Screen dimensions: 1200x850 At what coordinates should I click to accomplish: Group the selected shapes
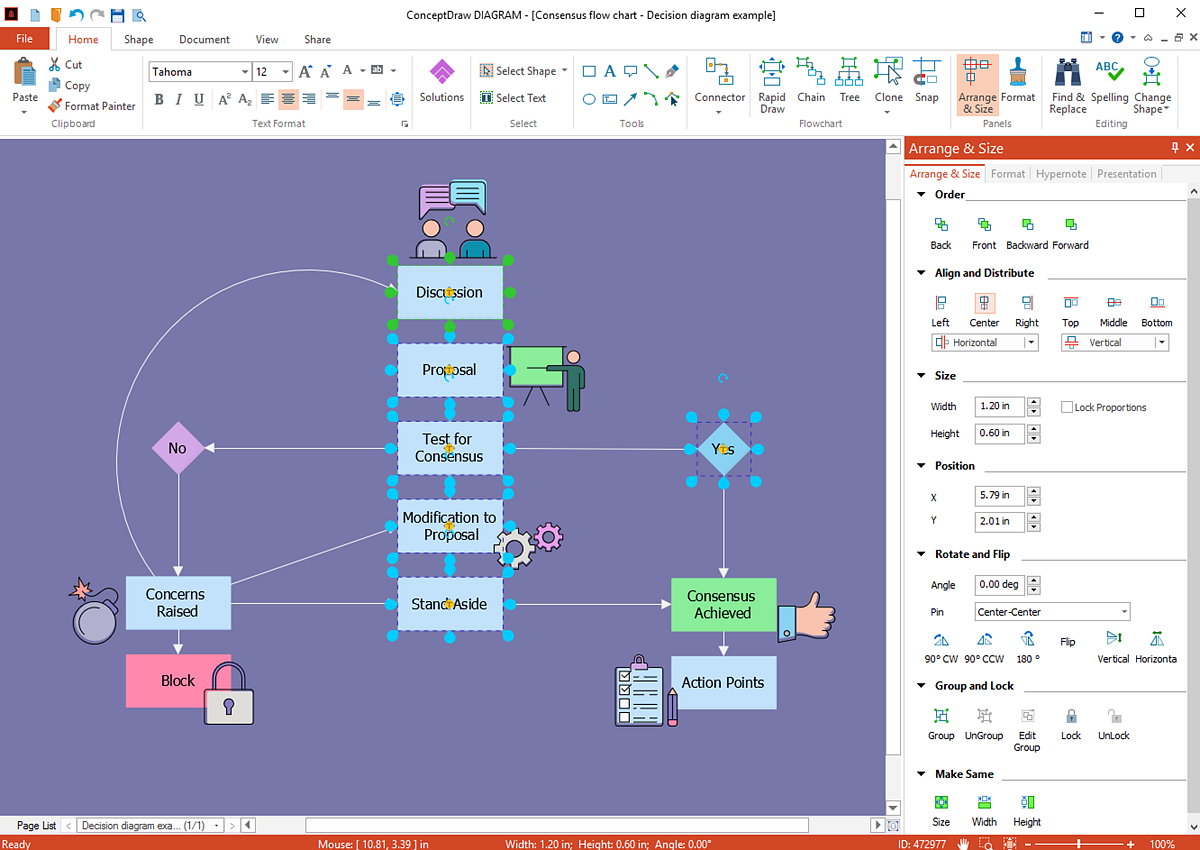(941, 724)
